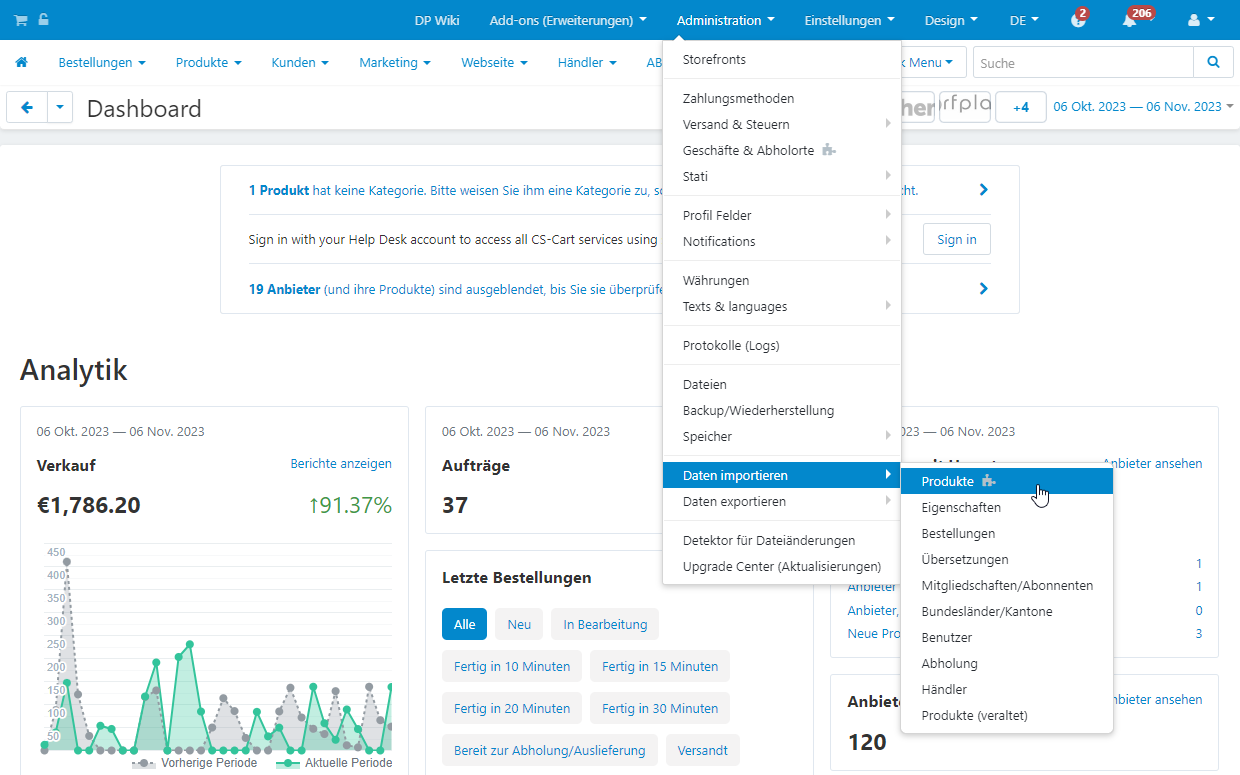Screen dimensions: 1240x775
Task: Choose Produkte (veraltet) import option
Action: [x=1007, y=716]
